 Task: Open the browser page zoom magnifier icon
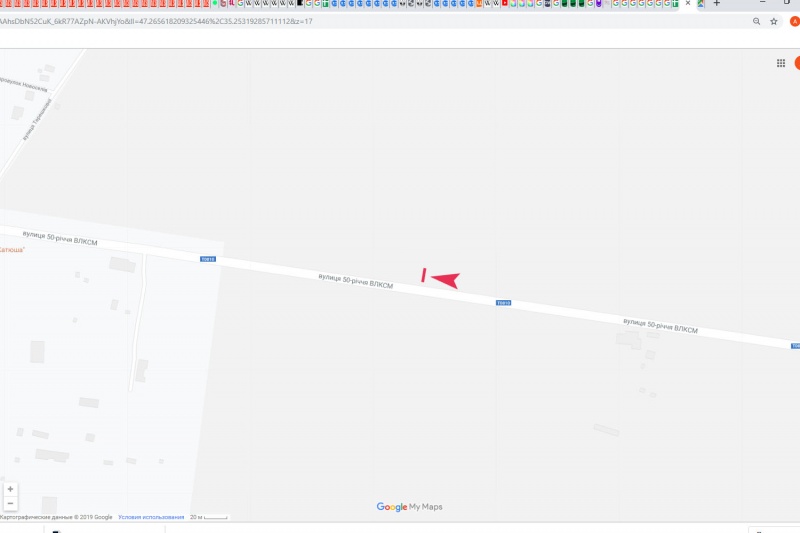[756, 21]
